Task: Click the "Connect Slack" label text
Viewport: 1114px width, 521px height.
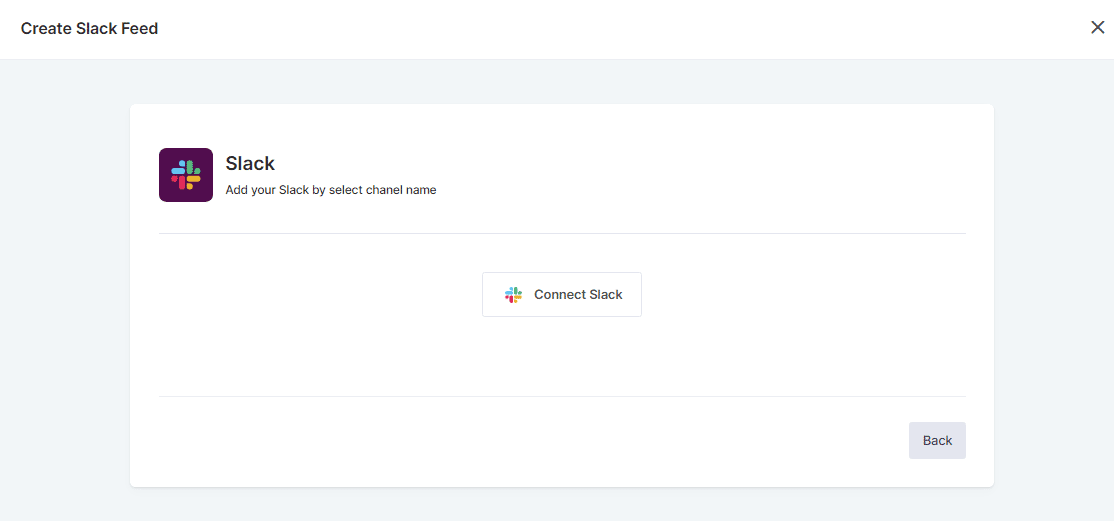Action: (578, 295)
